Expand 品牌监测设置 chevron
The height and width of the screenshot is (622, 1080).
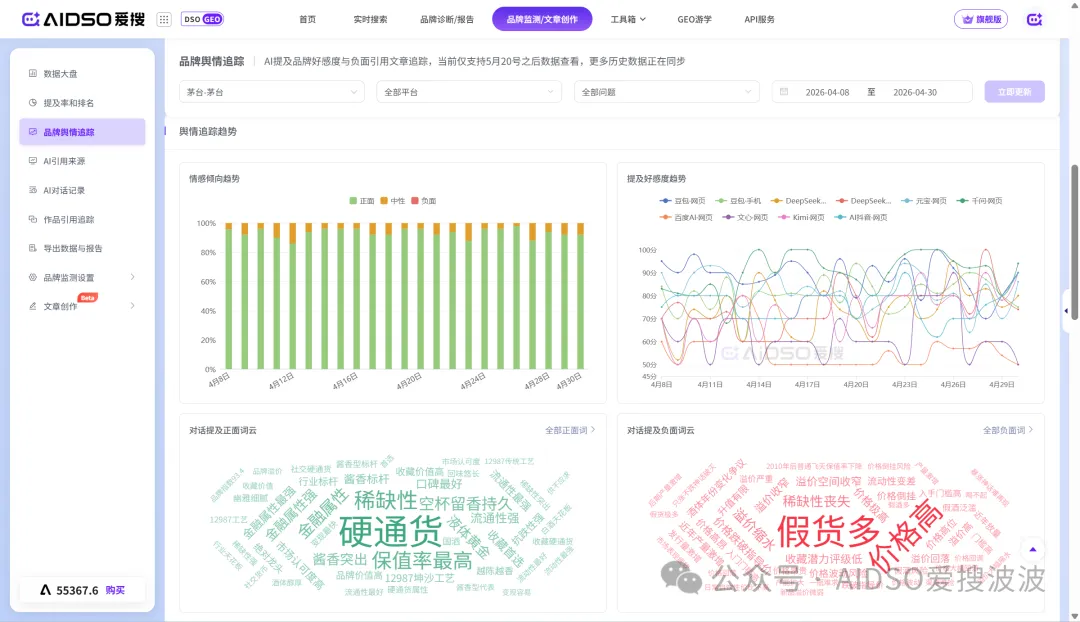point(132,277)
